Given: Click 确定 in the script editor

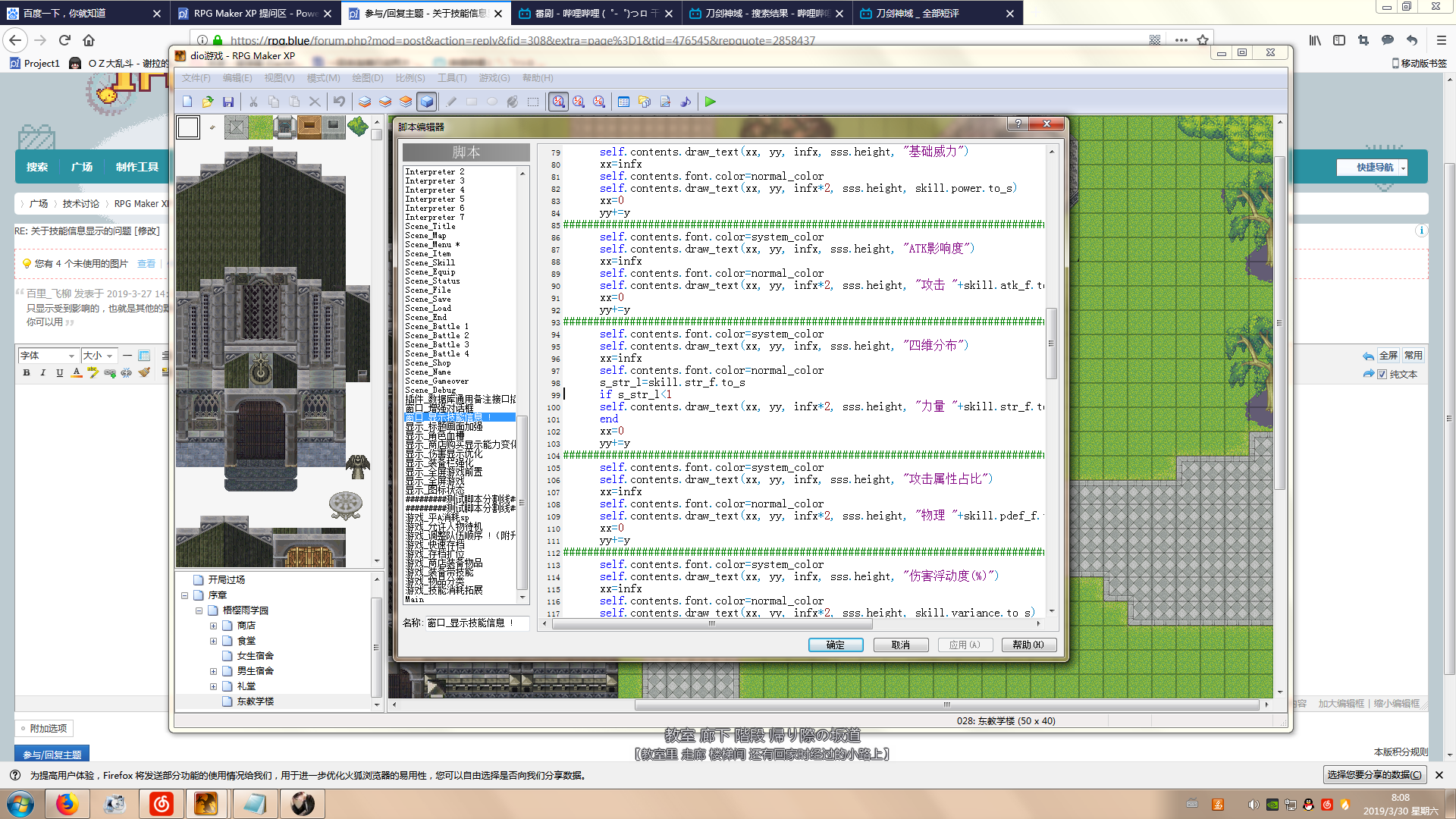Looking at the screenshot, I should pos(835,645).
